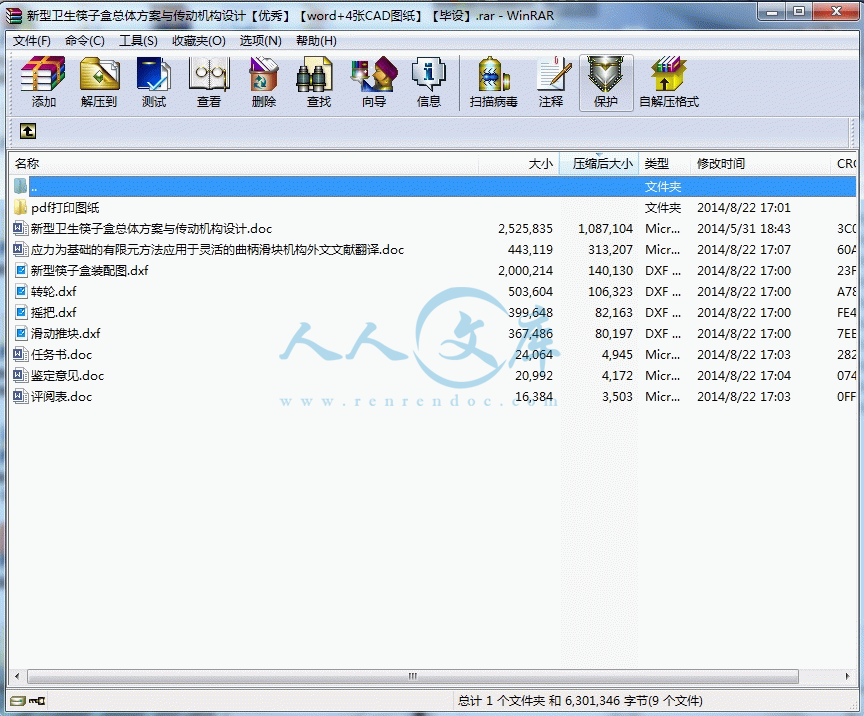Viewport: 864px width, 716px height.
Task: Click the Add (添加) toolbar icon
Action: [x=43, y=82]
